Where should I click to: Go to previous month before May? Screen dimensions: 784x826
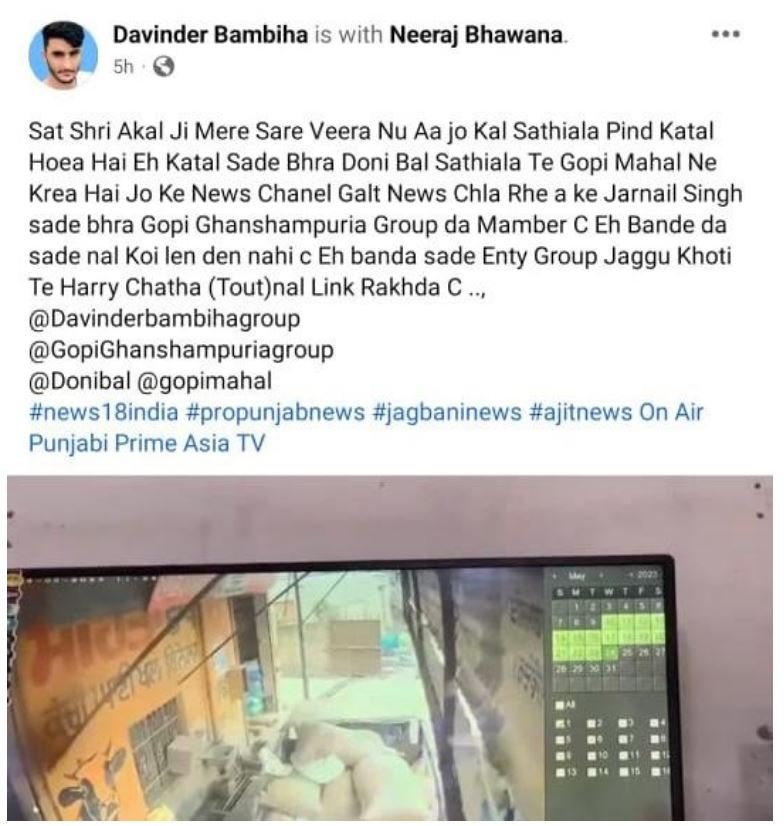(x=554, y=576)
